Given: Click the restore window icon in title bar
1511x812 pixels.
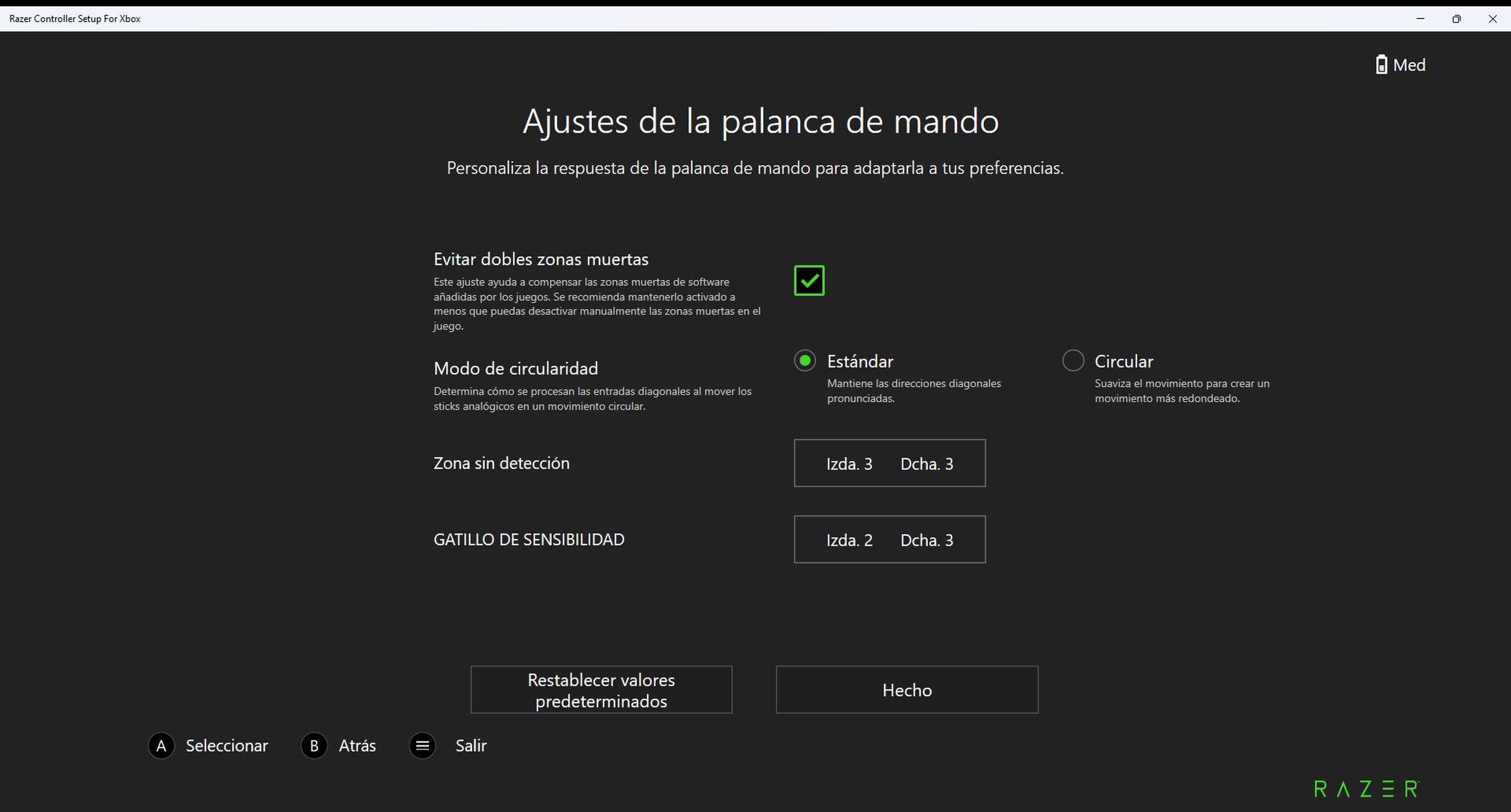Looking at the screenshot, I should pyautogui.click(x=1456, y=18).
